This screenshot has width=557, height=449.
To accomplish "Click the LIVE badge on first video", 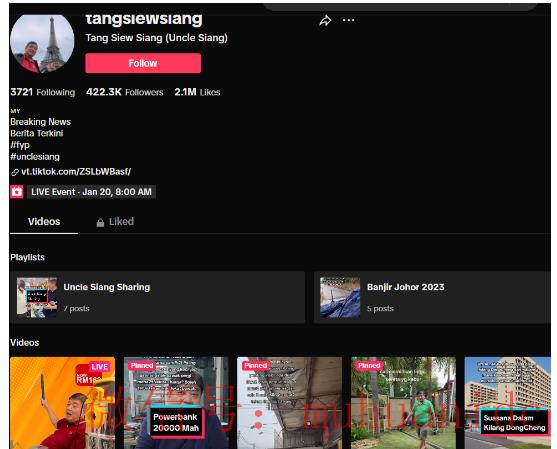I will pos(99,367).
